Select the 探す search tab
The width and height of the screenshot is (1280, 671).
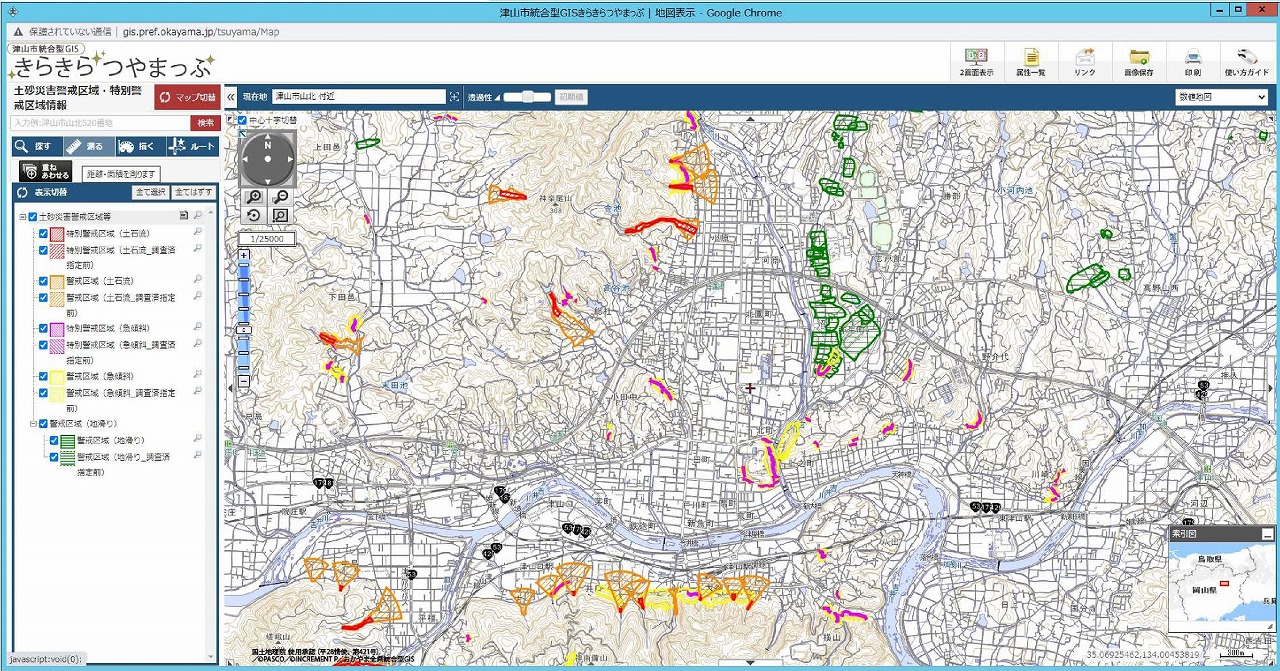point(36,146)
